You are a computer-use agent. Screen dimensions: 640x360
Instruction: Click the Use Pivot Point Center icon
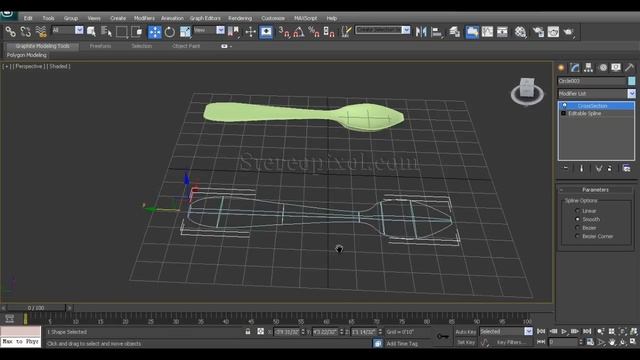(x=233, y=31)
